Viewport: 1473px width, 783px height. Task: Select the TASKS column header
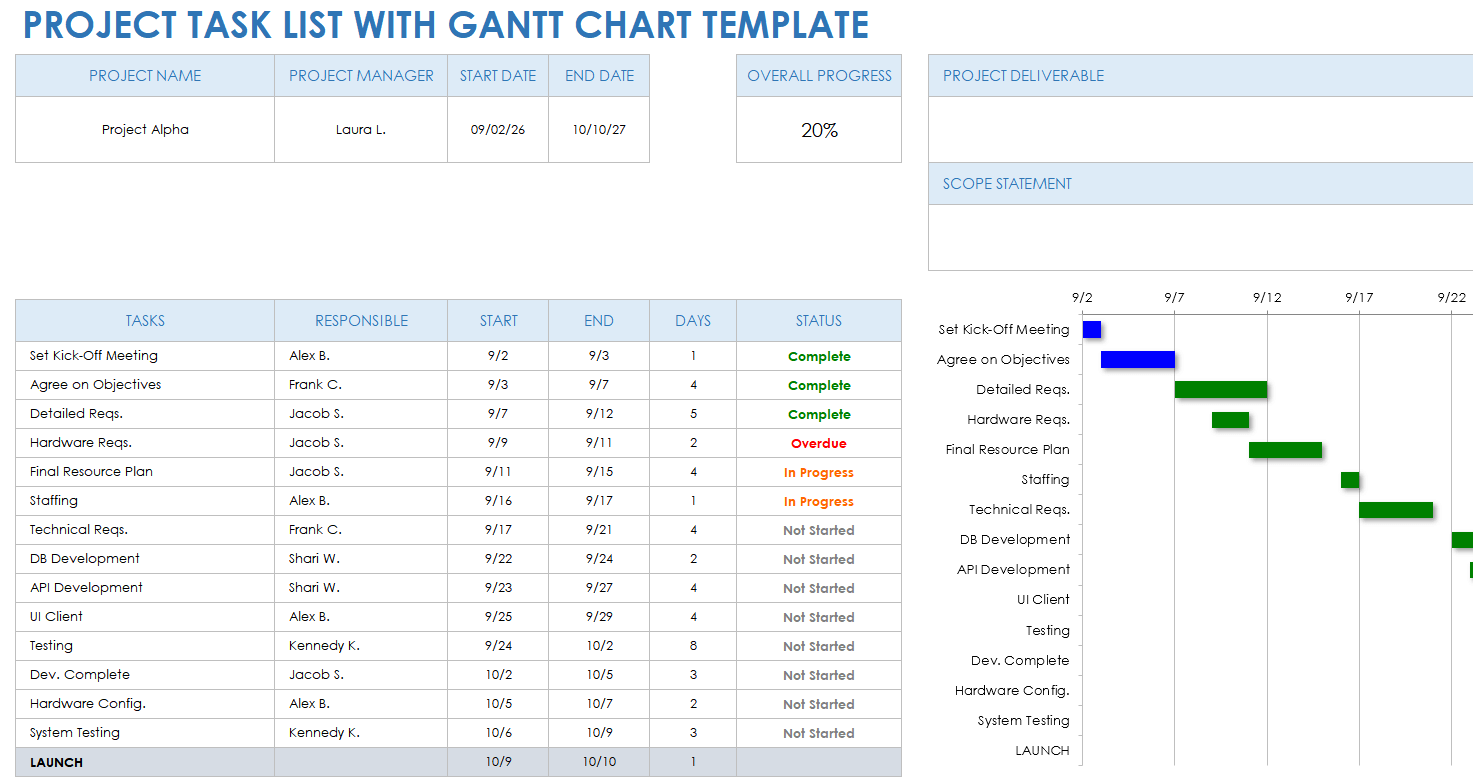144,320
